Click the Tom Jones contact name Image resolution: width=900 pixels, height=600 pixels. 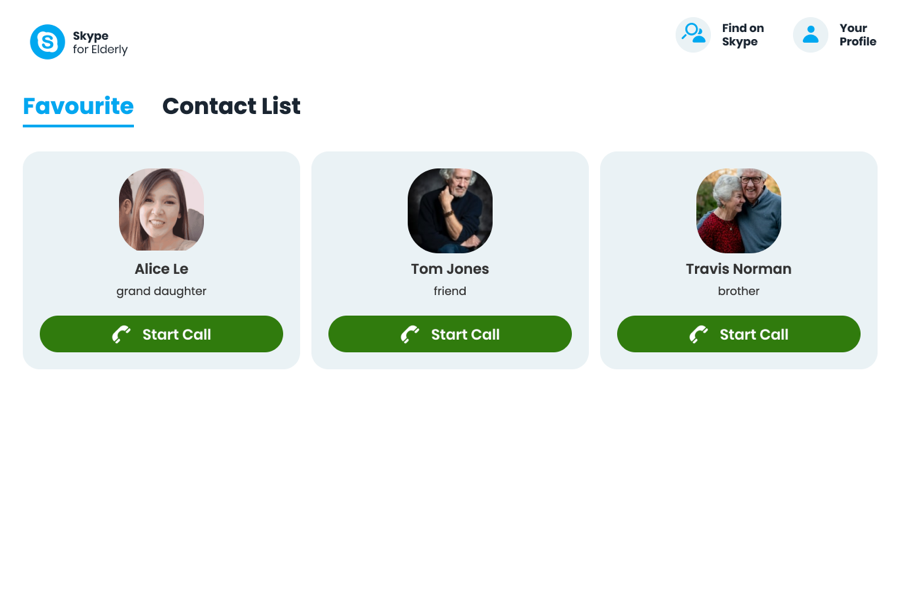(450, 269)
